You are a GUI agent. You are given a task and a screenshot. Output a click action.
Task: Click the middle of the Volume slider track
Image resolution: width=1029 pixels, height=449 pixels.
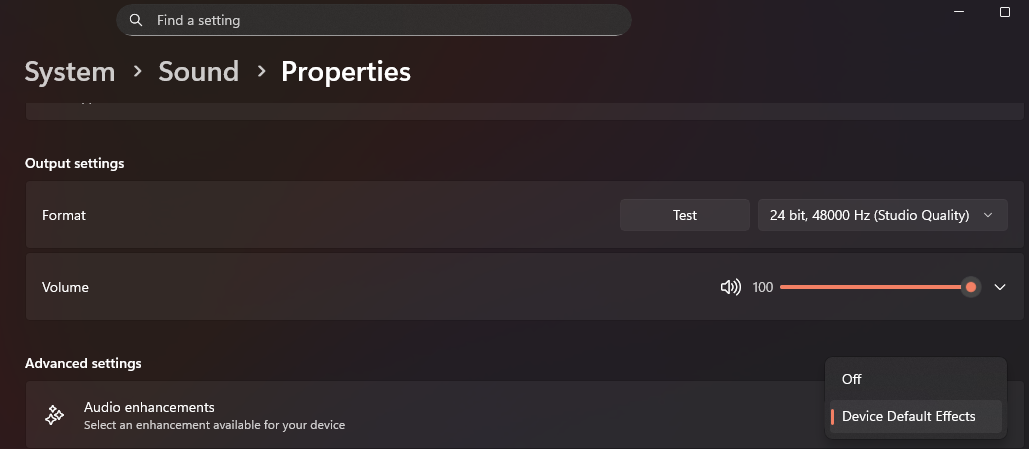point(875,287)
